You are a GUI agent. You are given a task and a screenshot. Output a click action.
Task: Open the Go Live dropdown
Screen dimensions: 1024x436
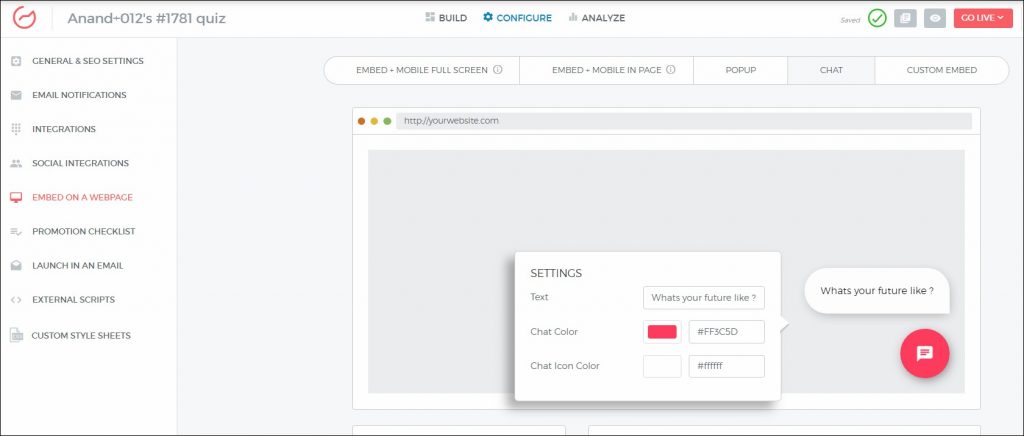click(983, 18)
